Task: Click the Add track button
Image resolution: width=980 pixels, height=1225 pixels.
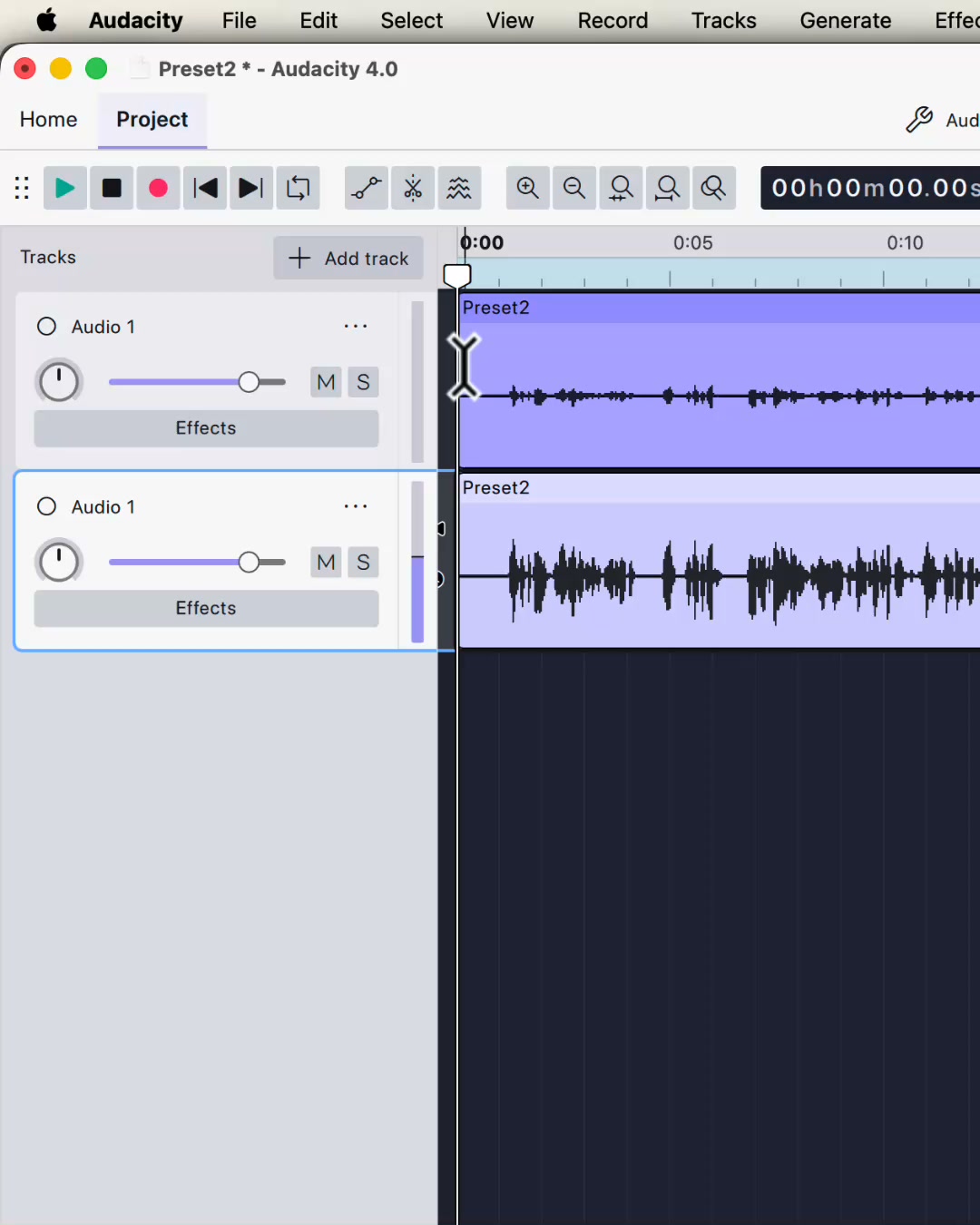Action: (348, 259)
